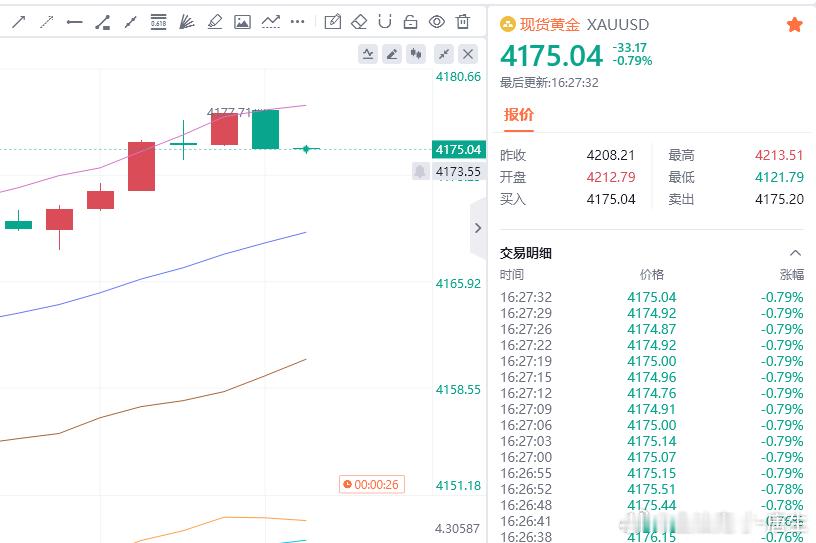Viewport: 816px width, 543px height.
Task: Click the 4173.55 alert price label
Action: coord(458,171)
